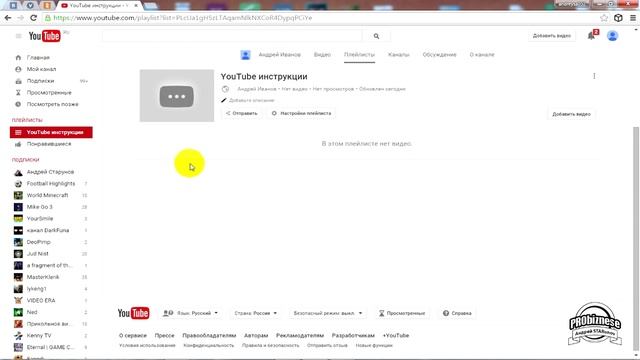
Task: Open the Разработчикам footer link
Action: tap(353, 336)
